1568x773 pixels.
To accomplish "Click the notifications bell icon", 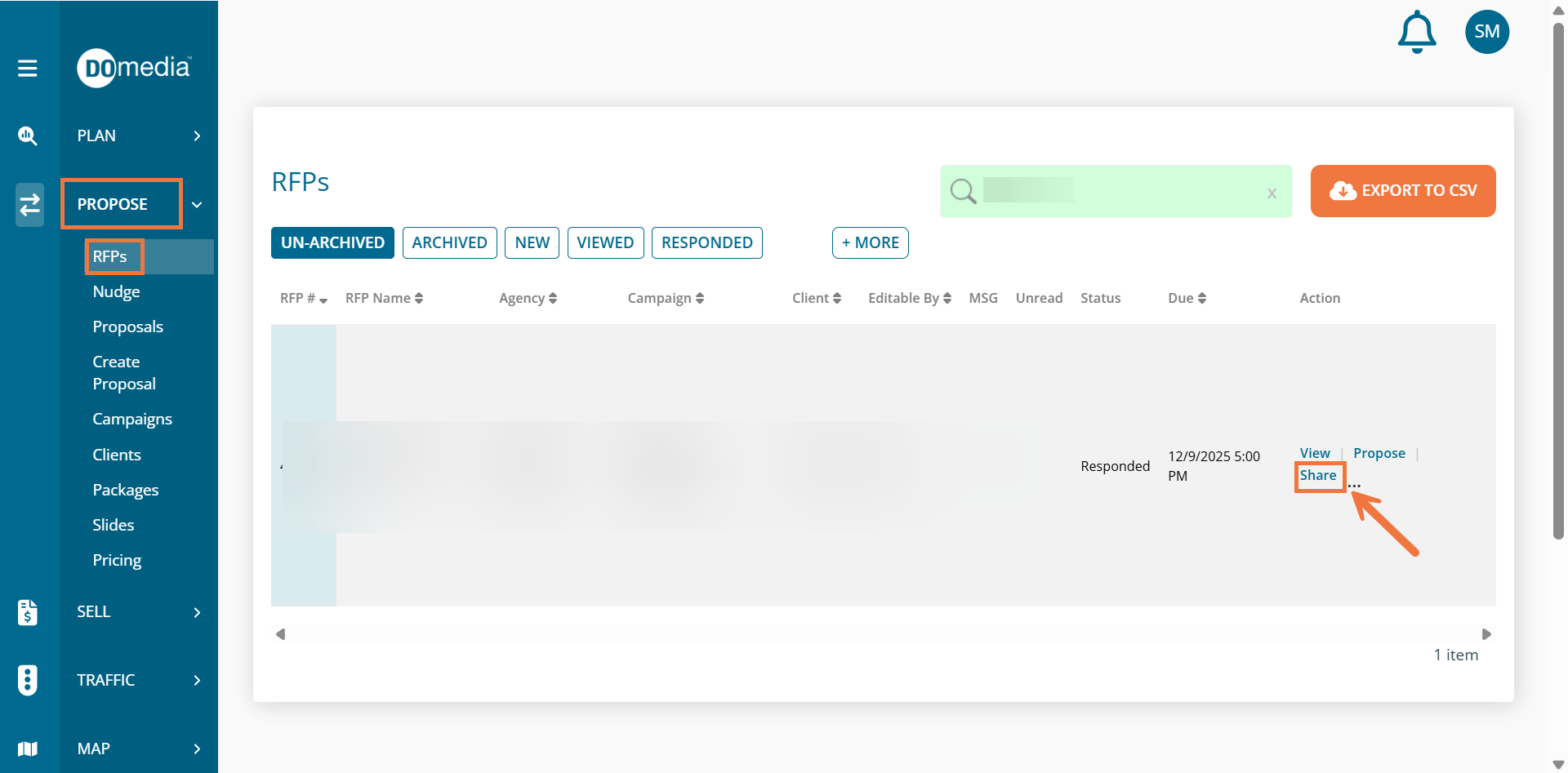I will (x=1417, y=33).
